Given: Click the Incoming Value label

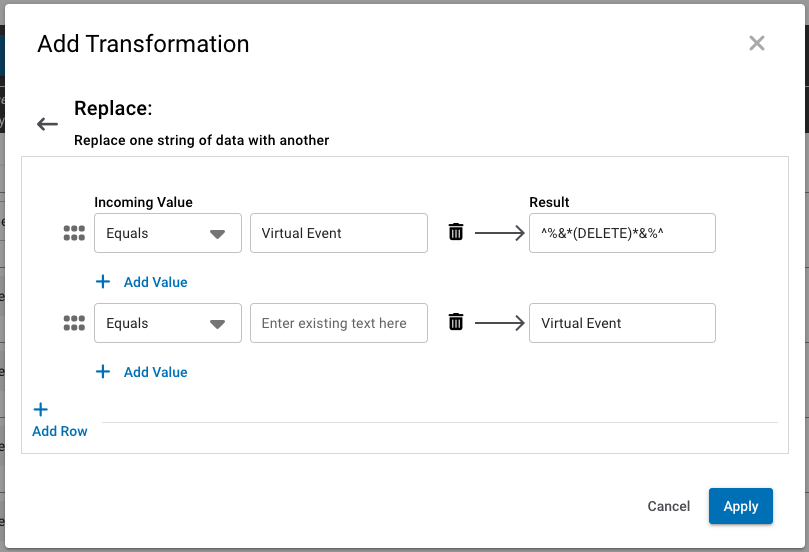Looking at the screenshot, I should point(143,202).
